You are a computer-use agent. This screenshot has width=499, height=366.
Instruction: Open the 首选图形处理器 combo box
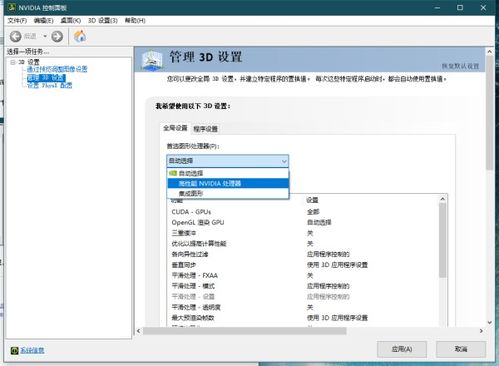pyautogui.click(x=228, y=161)
